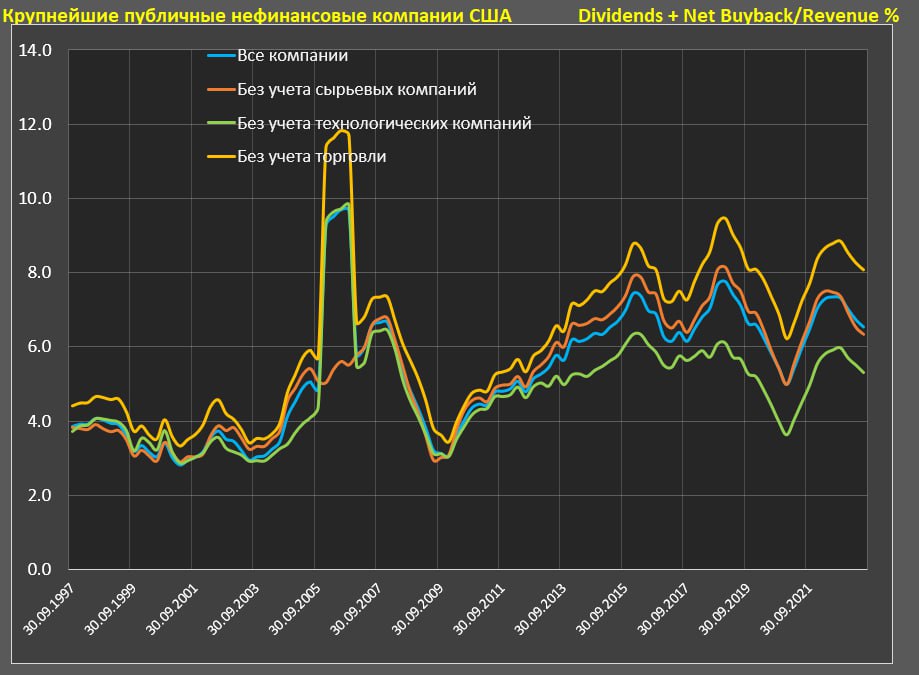Select the 'Без учета технологических компаний' legend text

384,124
